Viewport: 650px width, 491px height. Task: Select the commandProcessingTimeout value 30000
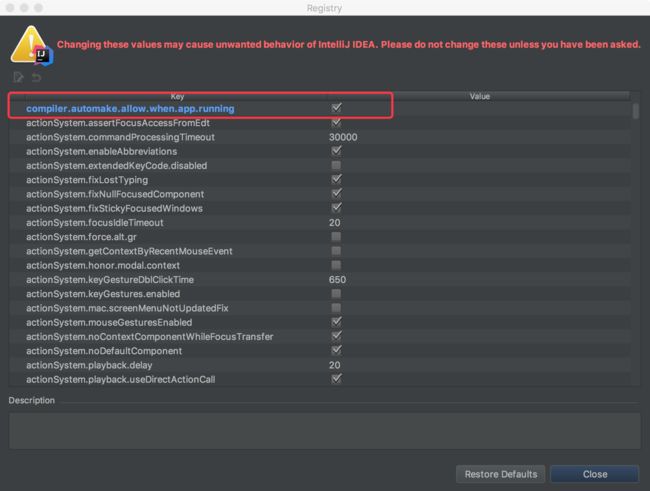(x=343, y=137)
